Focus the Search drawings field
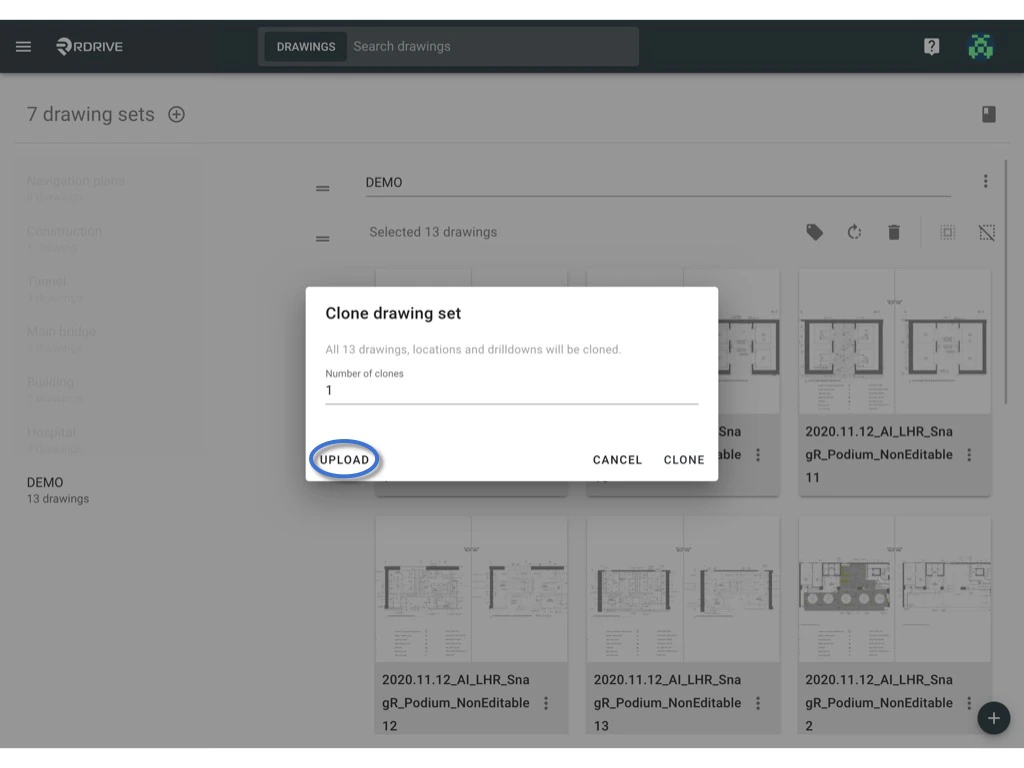Screen dimensions: 1024x768 tap(493, 46)
